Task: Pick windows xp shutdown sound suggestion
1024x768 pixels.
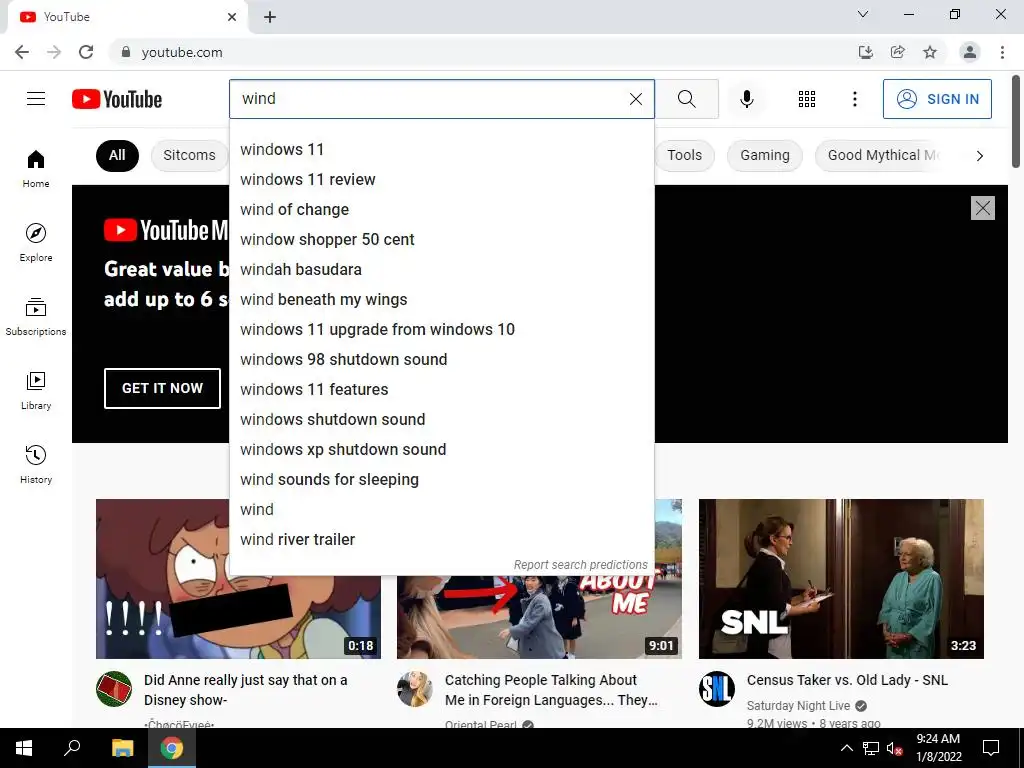Action: [441, 450]
